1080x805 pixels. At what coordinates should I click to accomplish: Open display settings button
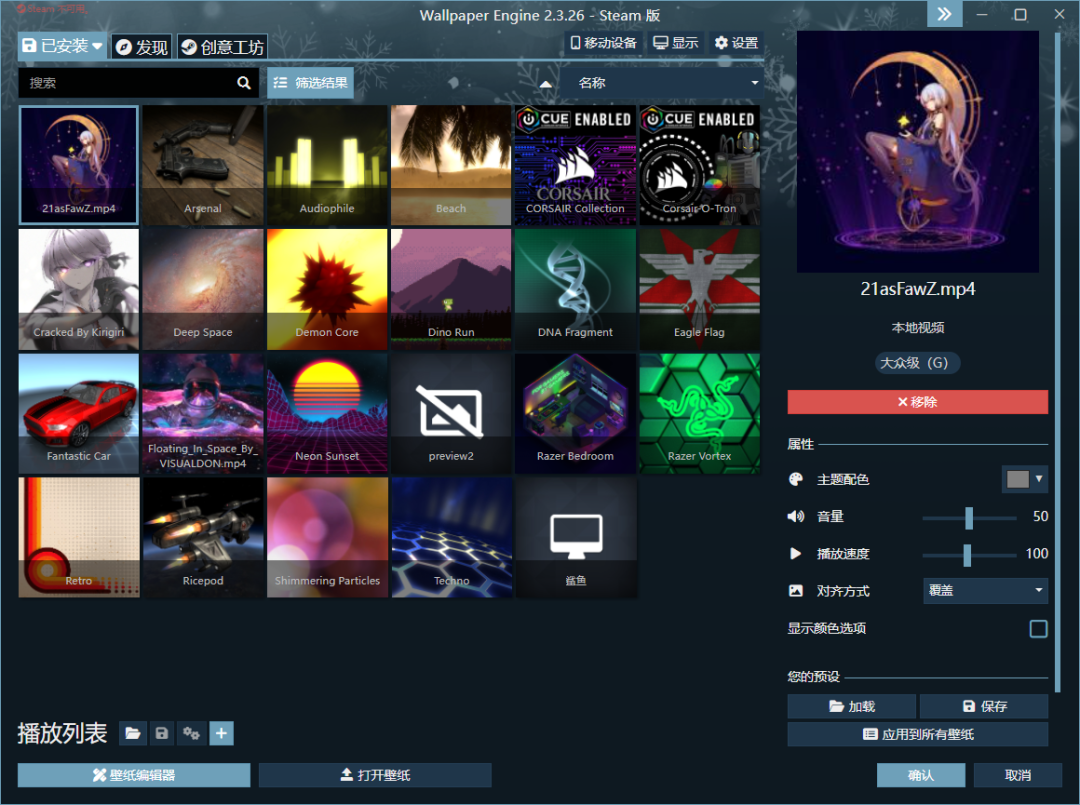click(x=676, y=43)
